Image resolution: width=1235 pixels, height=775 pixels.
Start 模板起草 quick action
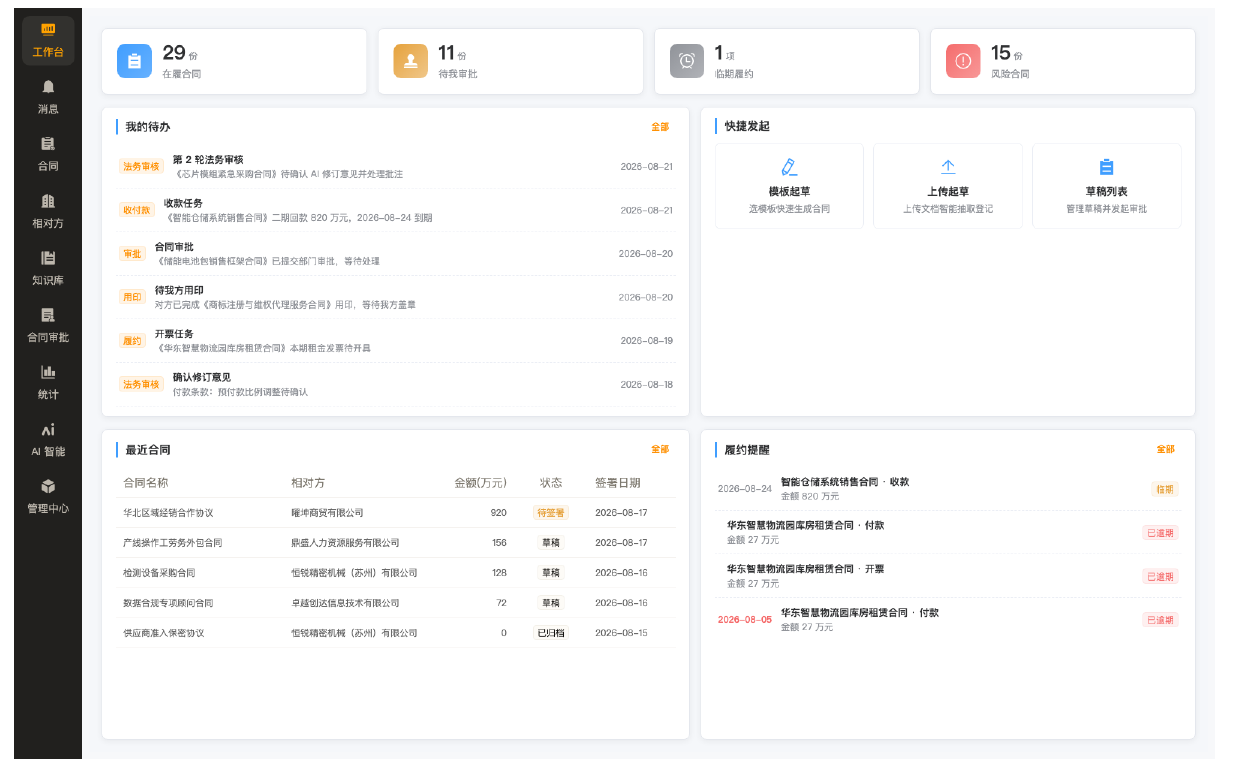(789, 186)
